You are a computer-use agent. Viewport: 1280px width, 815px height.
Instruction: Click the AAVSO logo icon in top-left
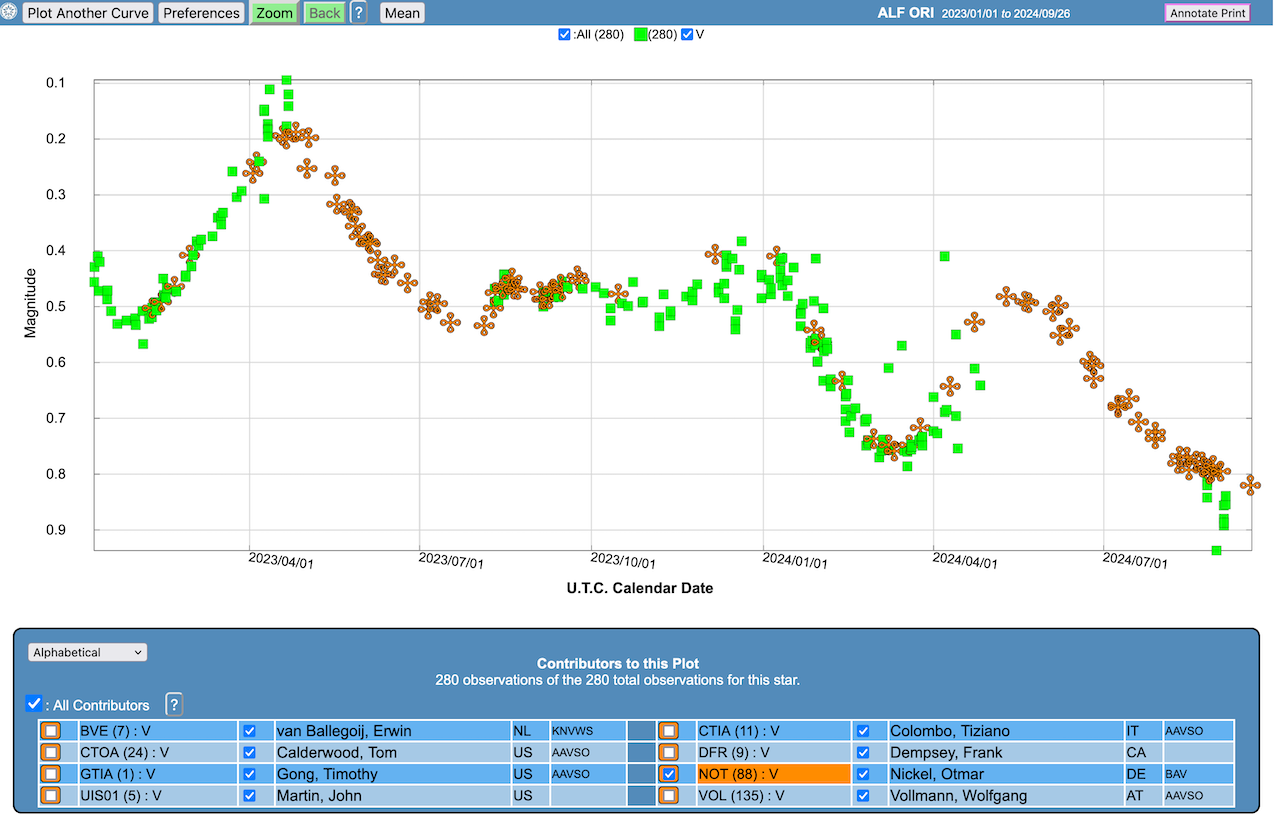(10, 13)
